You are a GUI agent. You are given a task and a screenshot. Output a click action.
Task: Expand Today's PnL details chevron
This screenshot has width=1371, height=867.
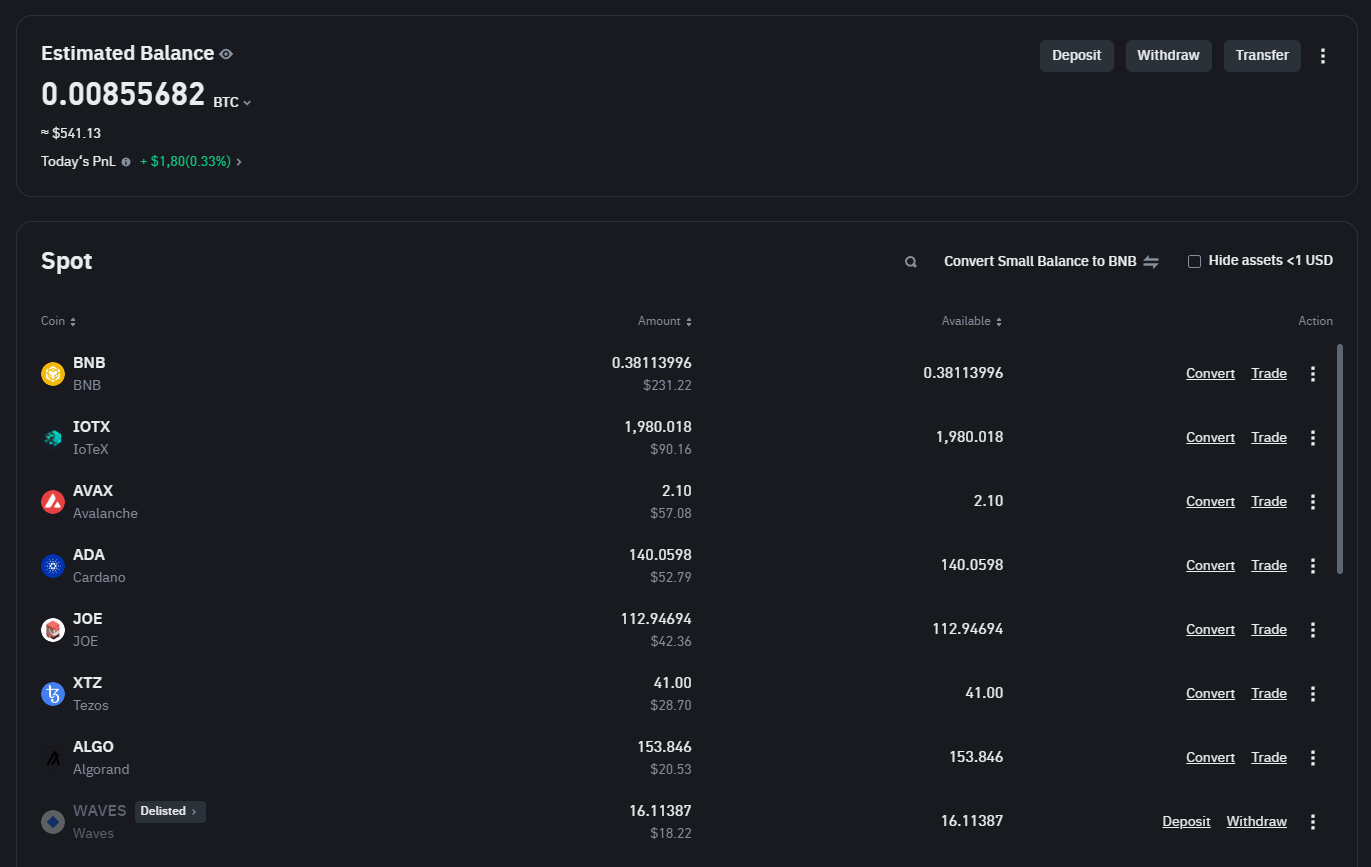click(x=238, y=161)
